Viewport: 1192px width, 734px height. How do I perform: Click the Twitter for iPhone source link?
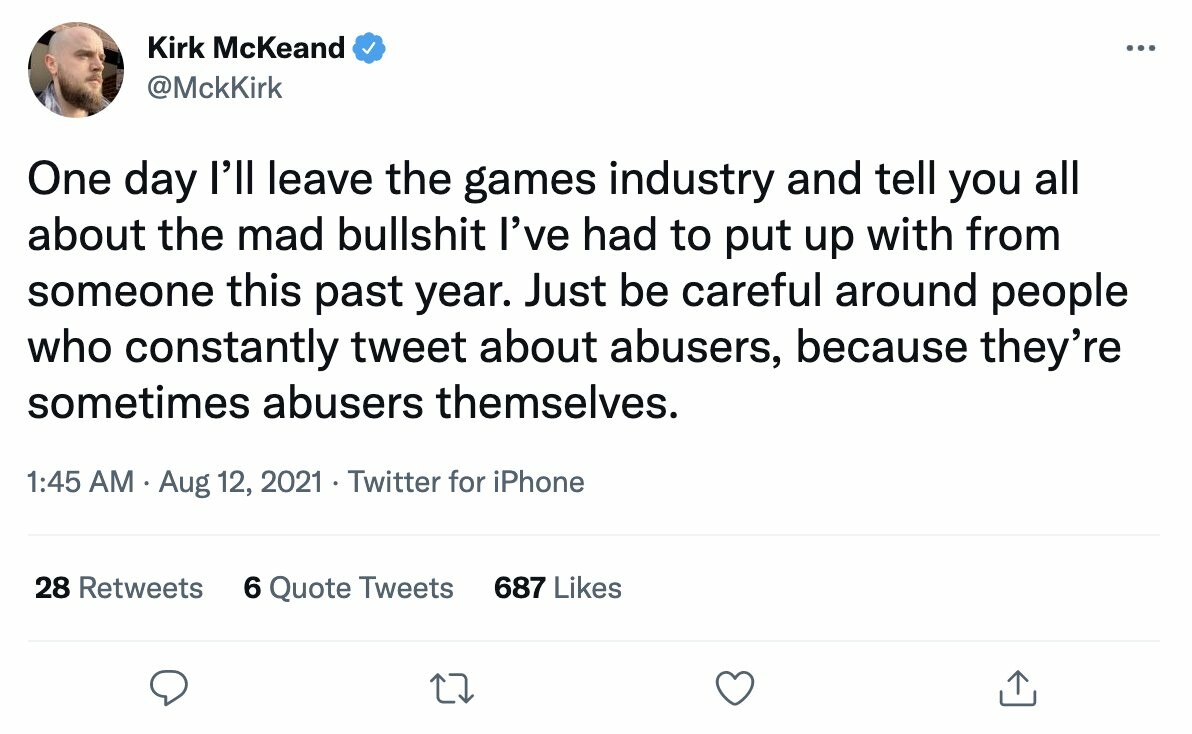pyautogui.click(x=466, y=482)
